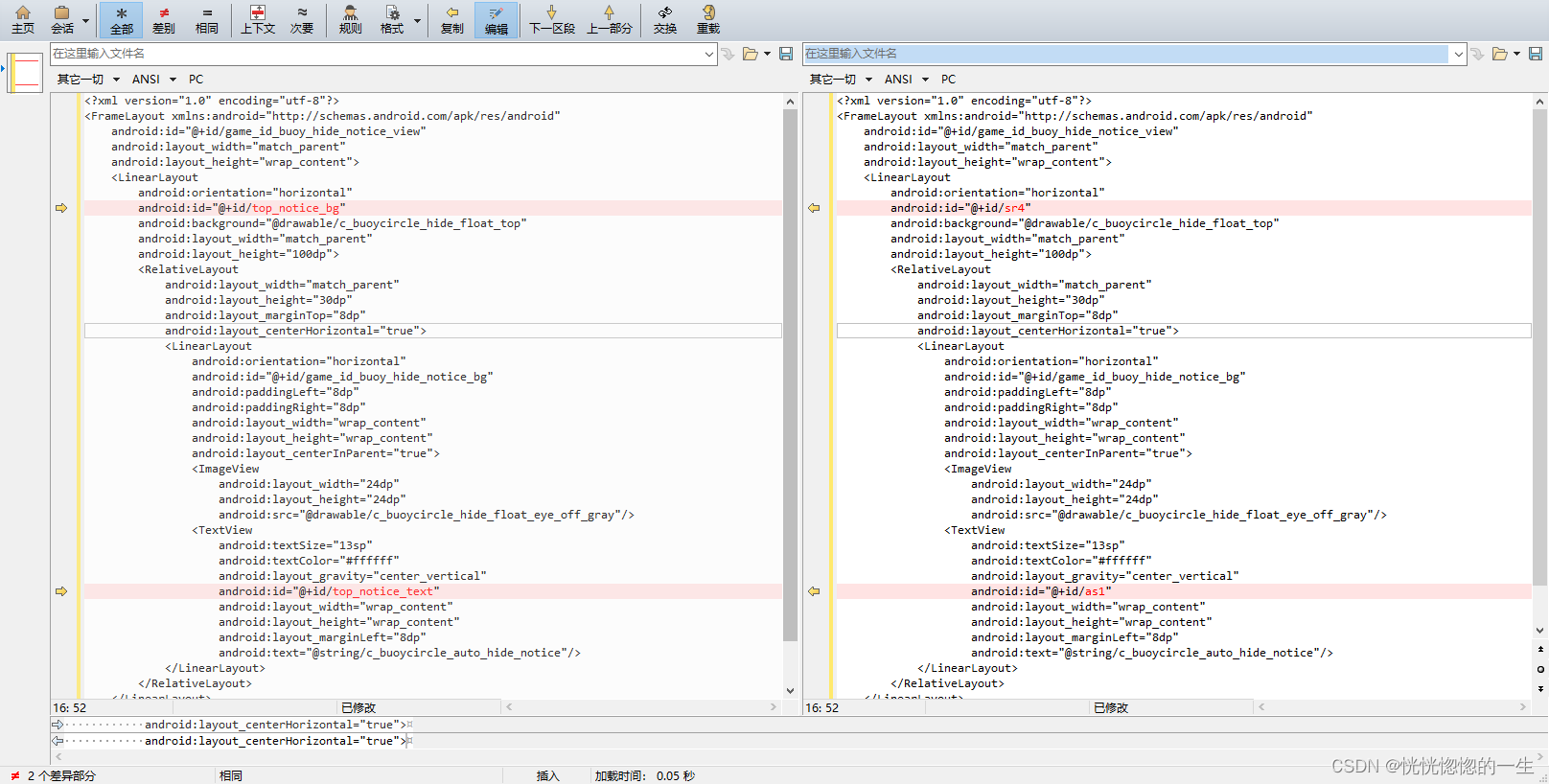The image size is (1549, 784).
Task: Go to previous difference small arrow
Action: click(x=1540, y=650)
